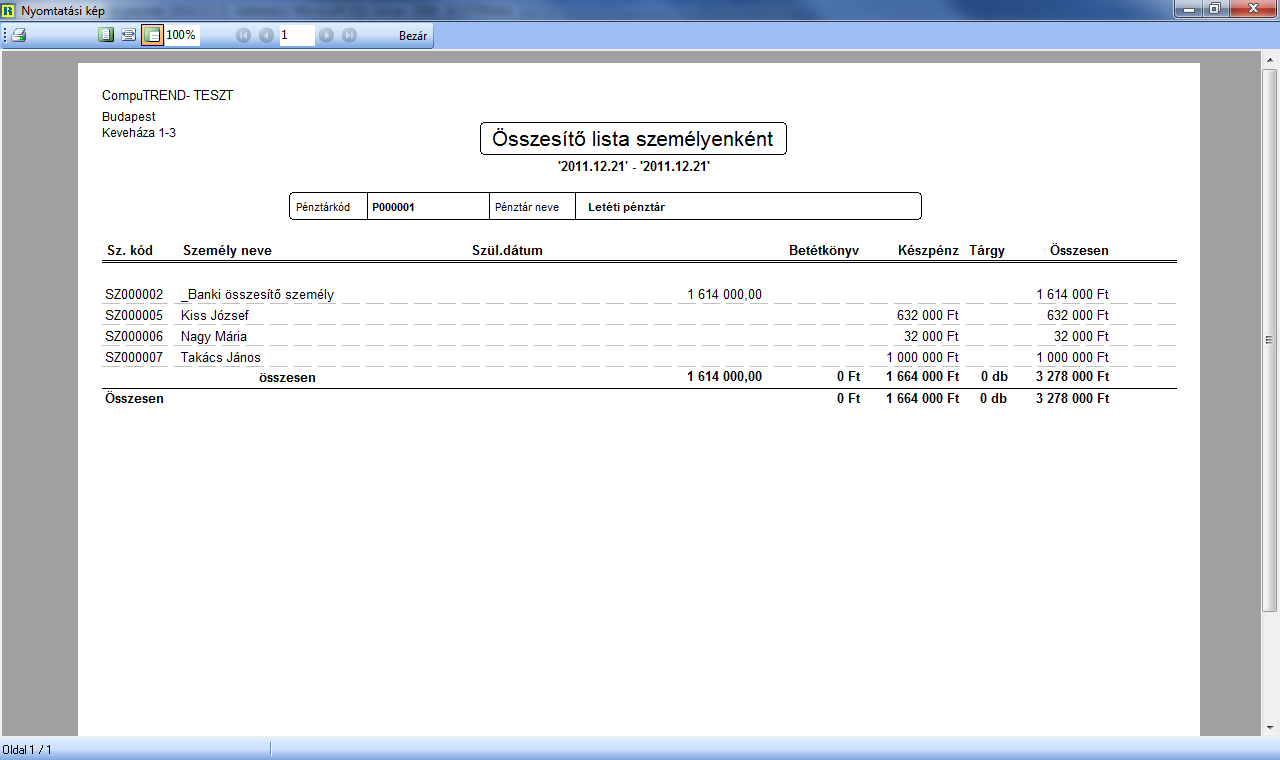This screenshot has width=1280, height=760.
Task: Click the 632 000 Ft Készpénz value
Action: coord(928,316)
